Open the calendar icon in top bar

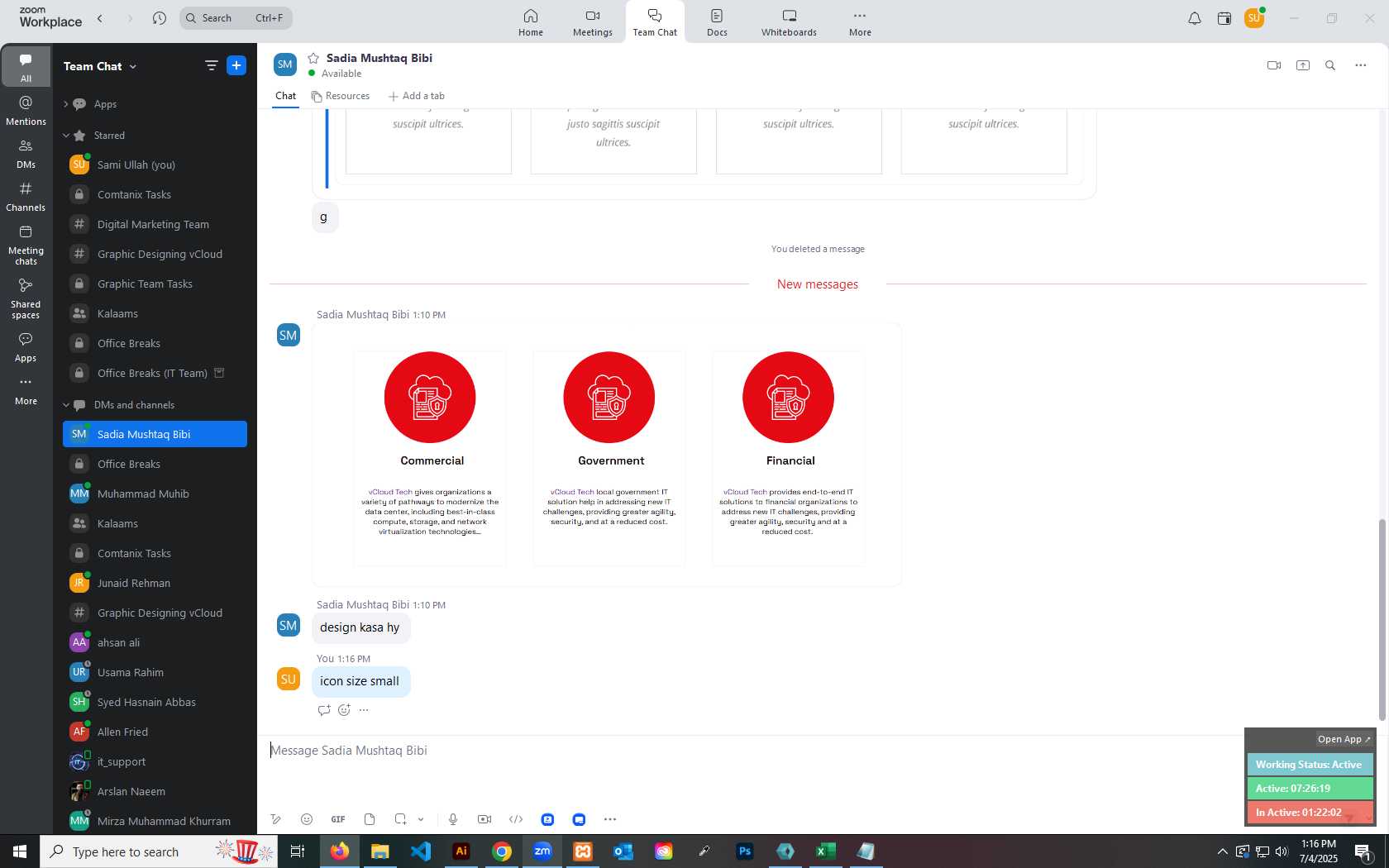pyautogui.click(x=1224, y=18)
